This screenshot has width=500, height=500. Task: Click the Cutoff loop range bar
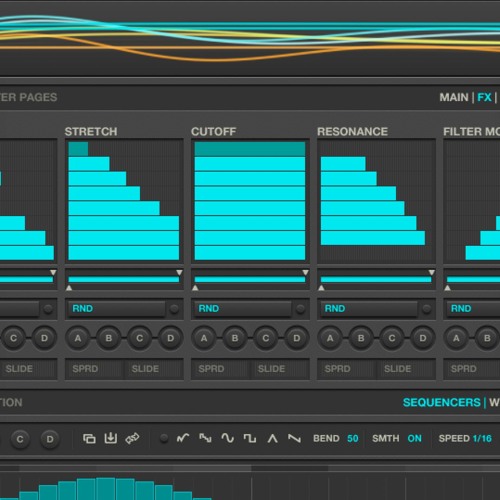250,280
